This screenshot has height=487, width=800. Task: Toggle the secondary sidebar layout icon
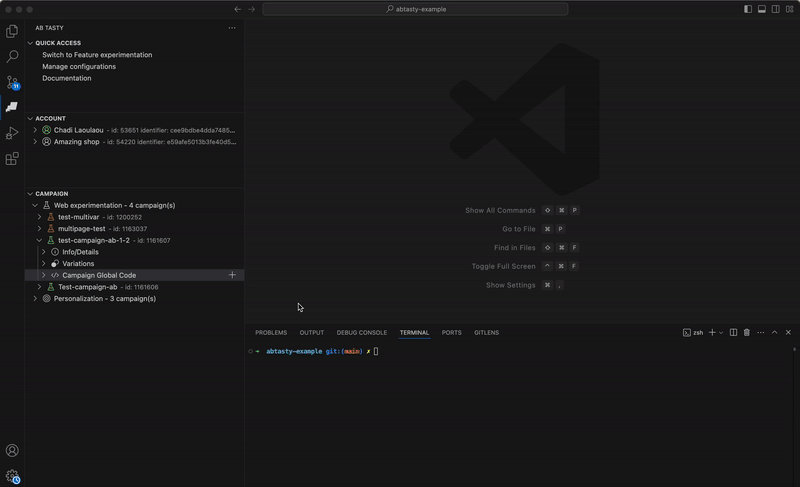(776, 9)
